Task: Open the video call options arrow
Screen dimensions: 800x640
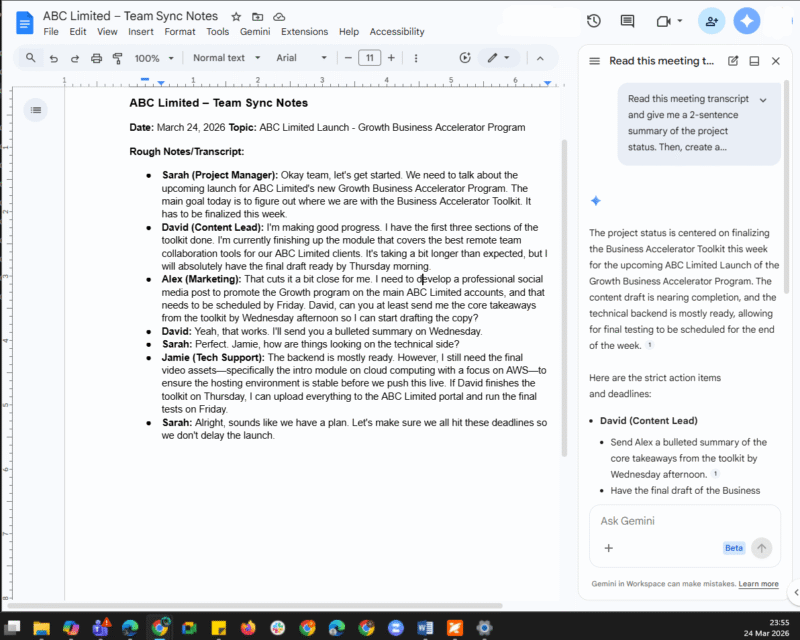Action: click(x=680, y=21)
